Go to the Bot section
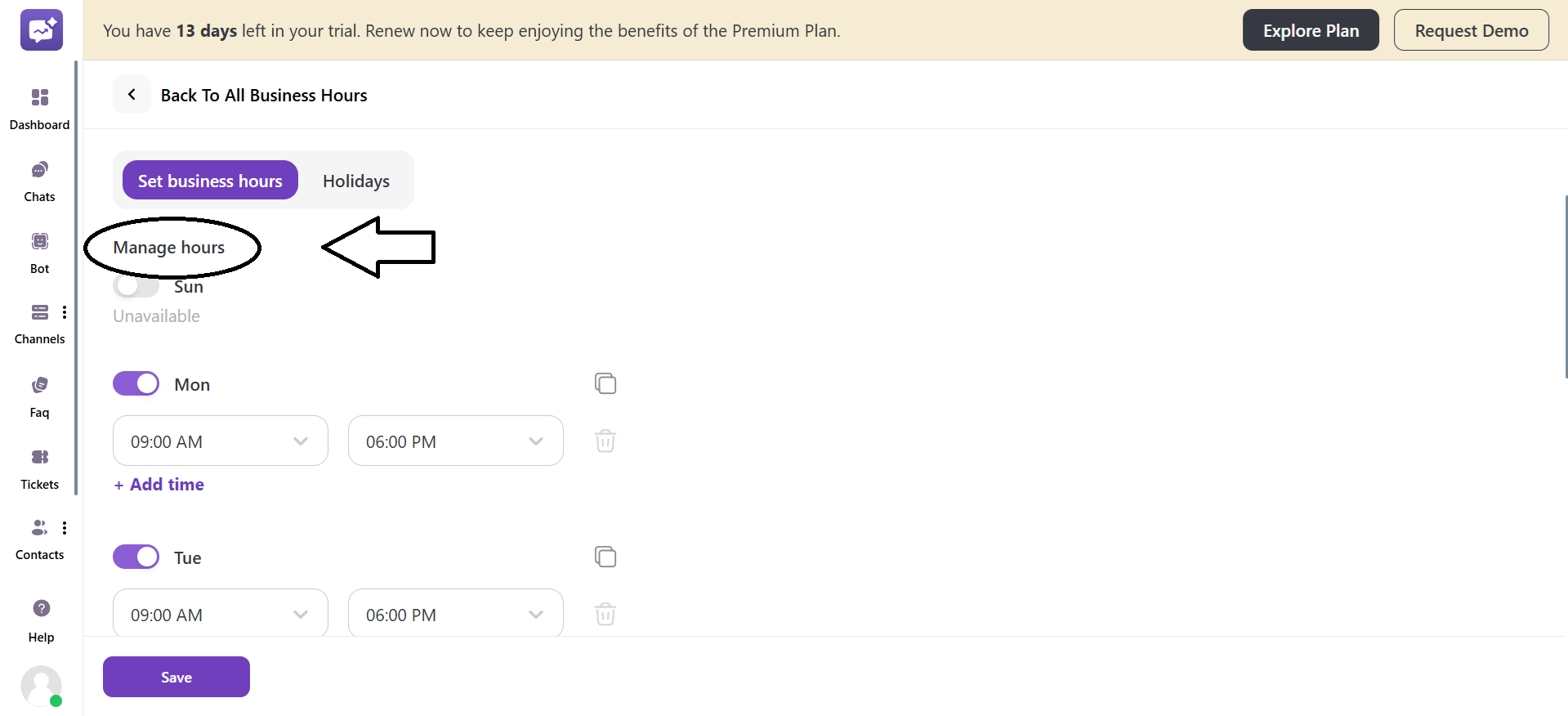The height and width of the screenshot is (716, 1568). click(39, 242)
